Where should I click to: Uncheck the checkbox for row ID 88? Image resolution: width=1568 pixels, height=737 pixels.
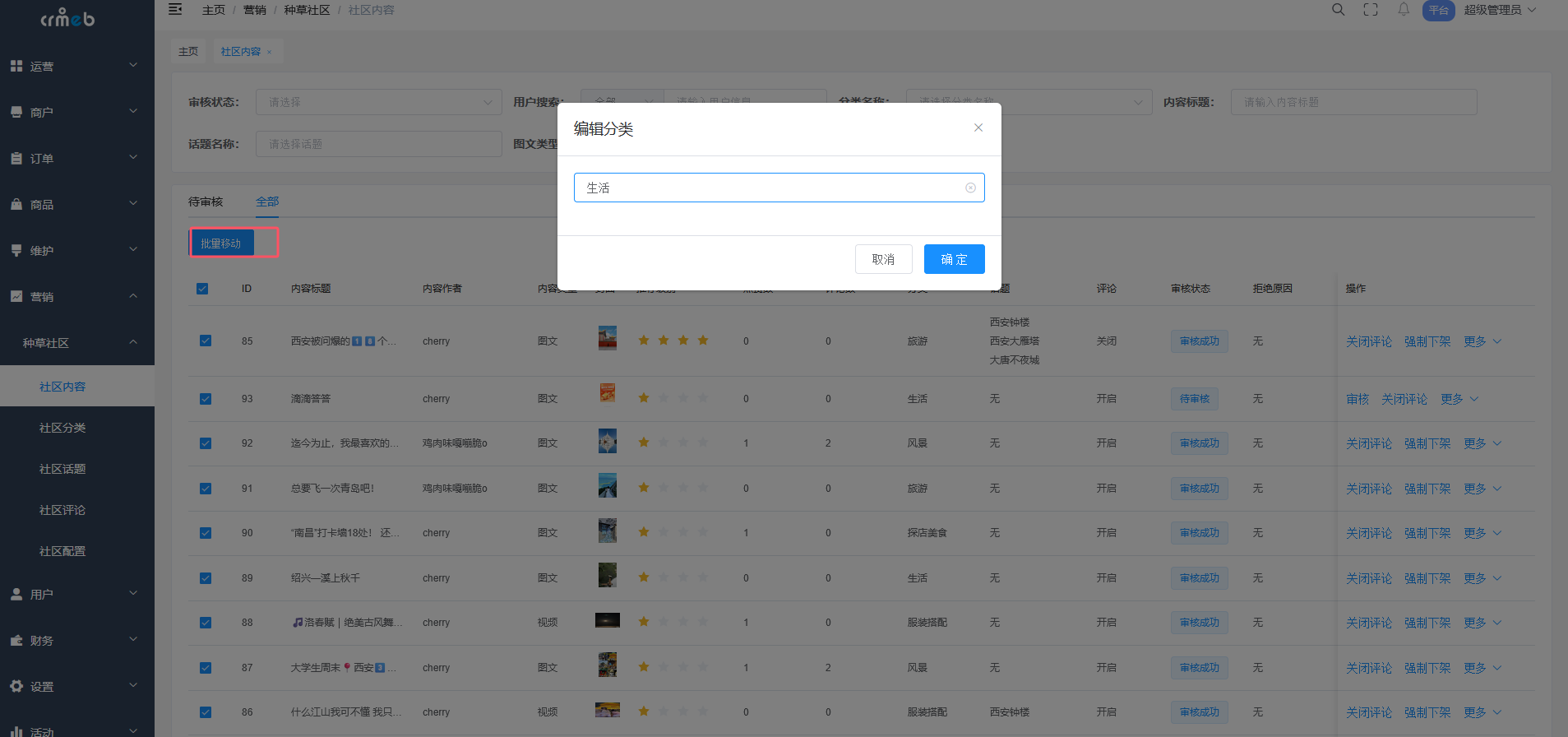coord(206,623)
